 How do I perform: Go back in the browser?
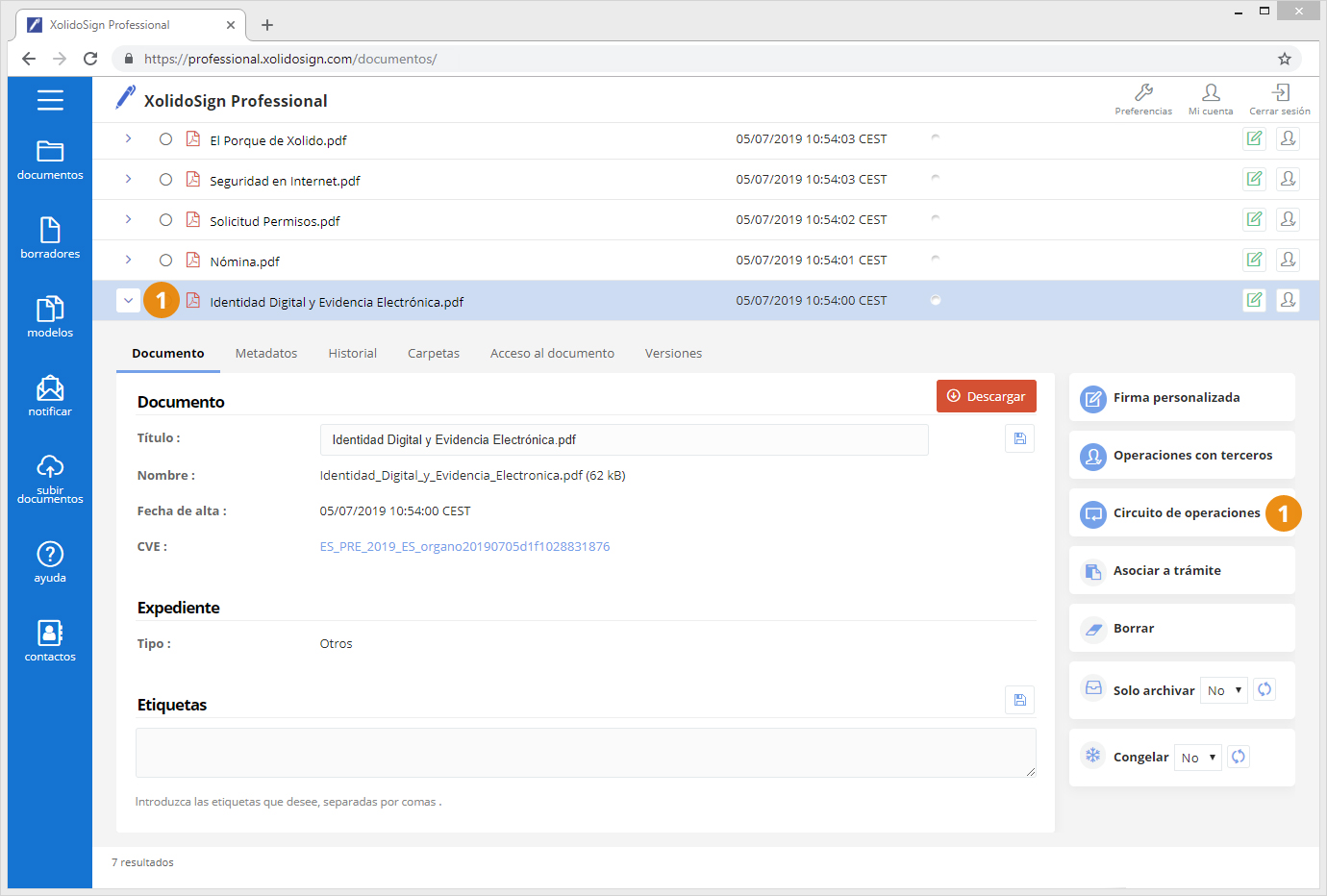click(x=29, y=59)
